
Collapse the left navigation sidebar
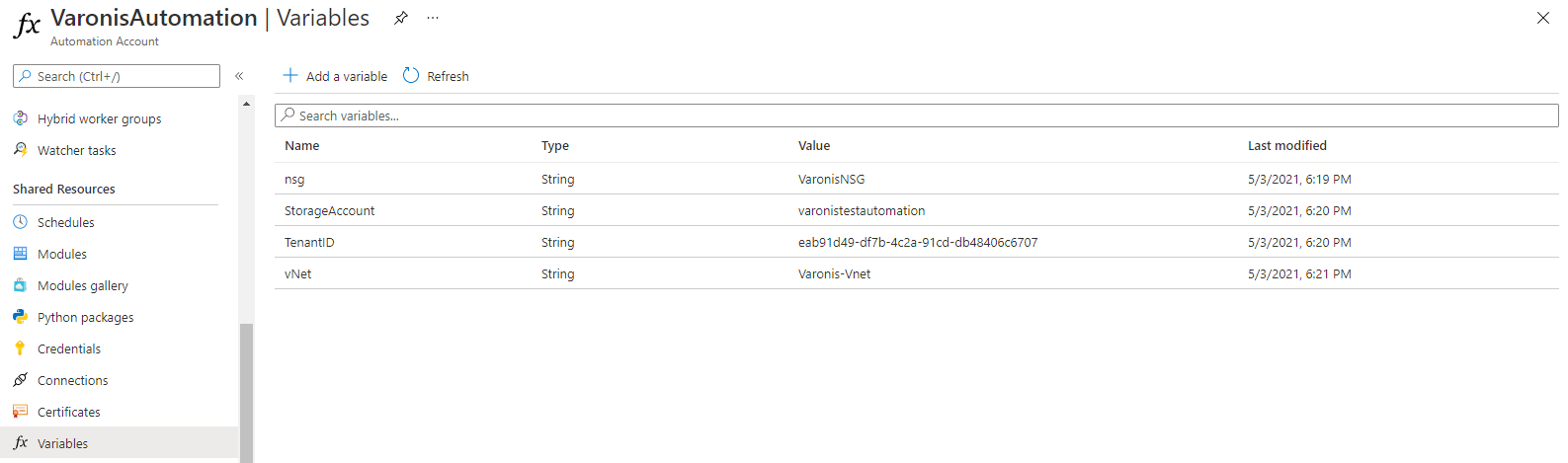pyautogui.click(x=239, y=76)
